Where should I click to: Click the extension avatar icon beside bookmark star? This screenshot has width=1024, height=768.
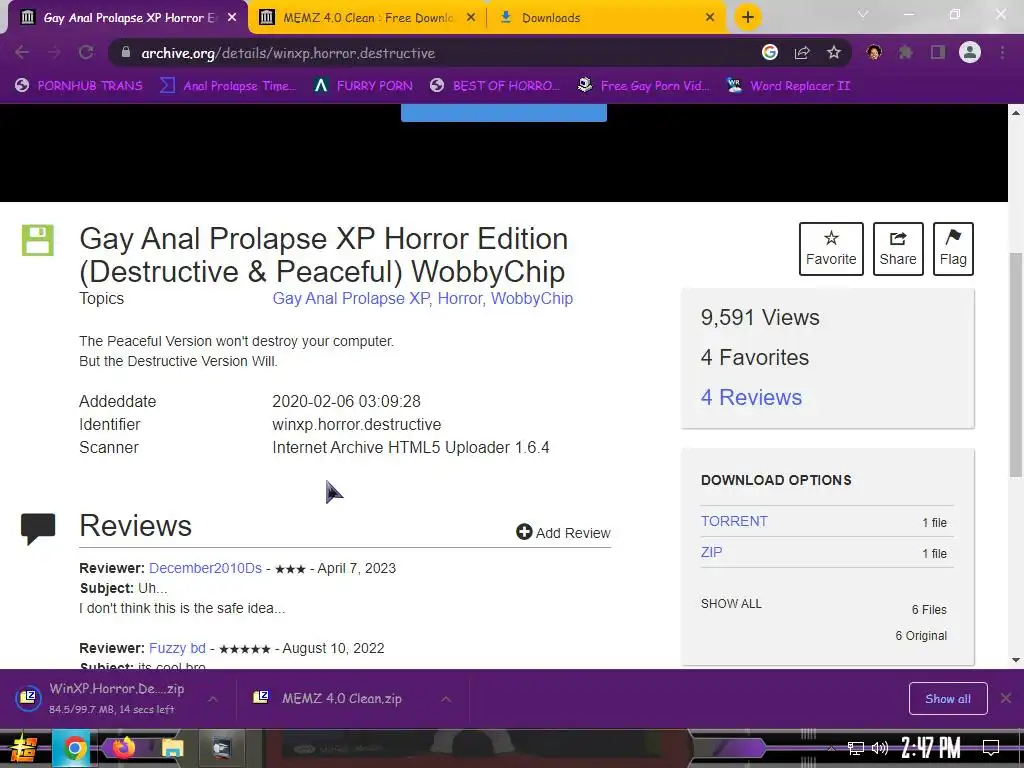click(874, 53)
